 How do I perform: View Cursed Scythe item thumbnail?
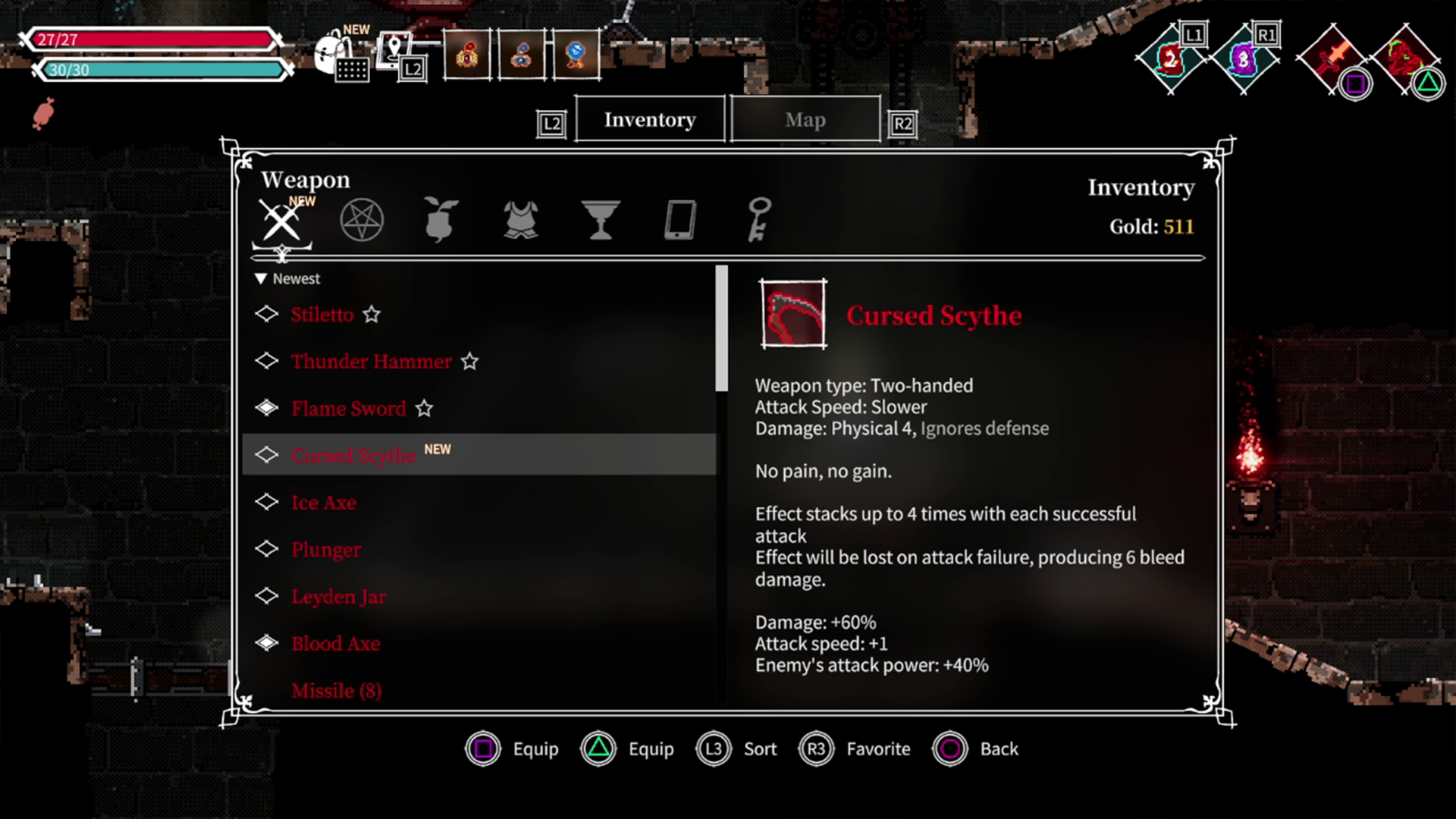tap(793, 314)
